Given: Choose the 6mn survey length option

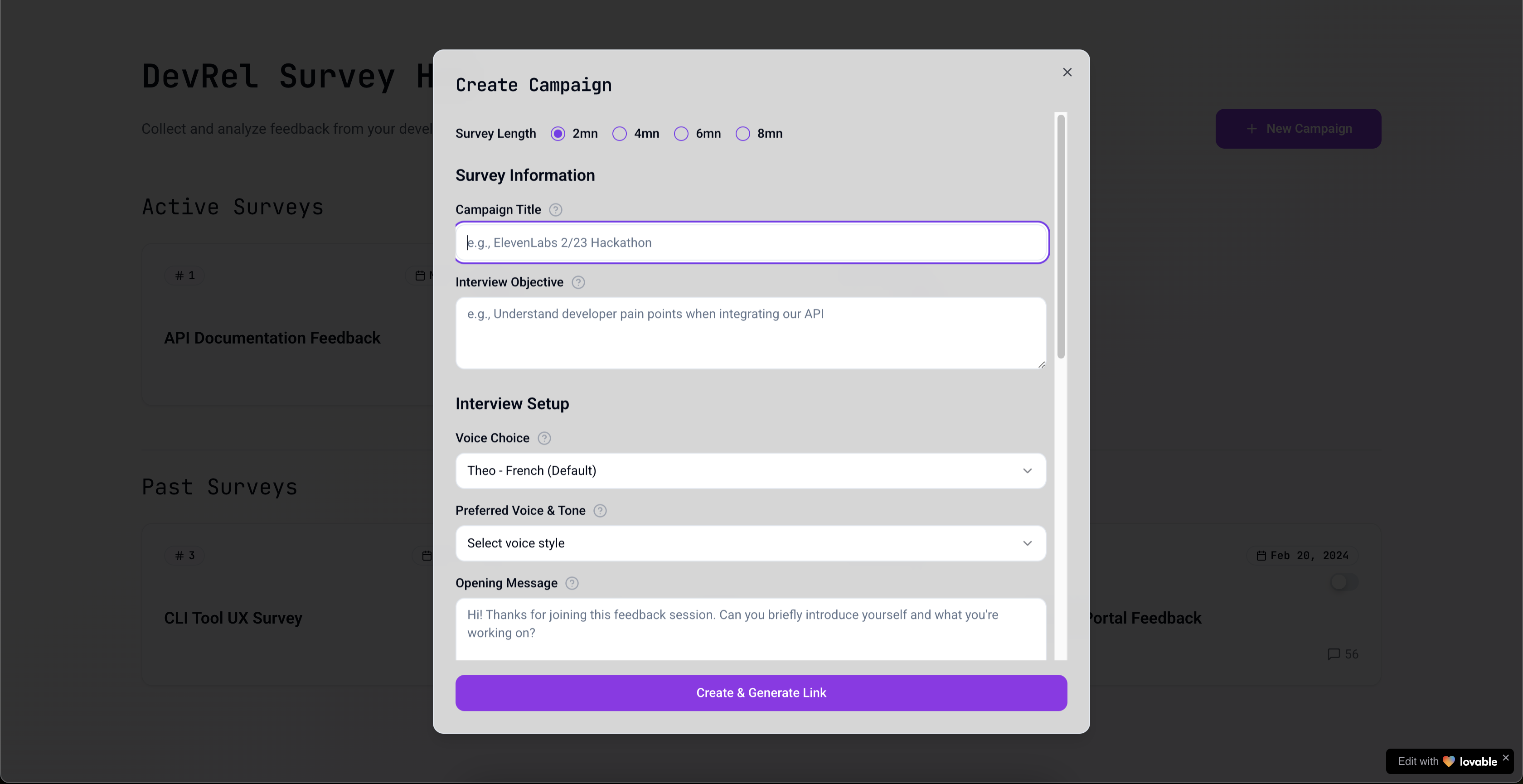Looking at the screenshot, I should pyautogui.click(x=681, y=134).
